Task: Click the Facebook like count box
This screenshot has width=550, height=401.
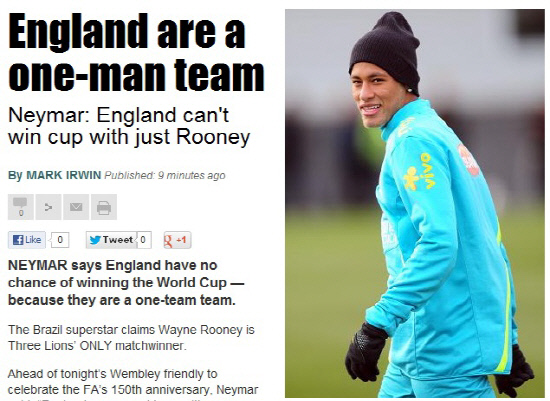Action: [x=60, y=240]
